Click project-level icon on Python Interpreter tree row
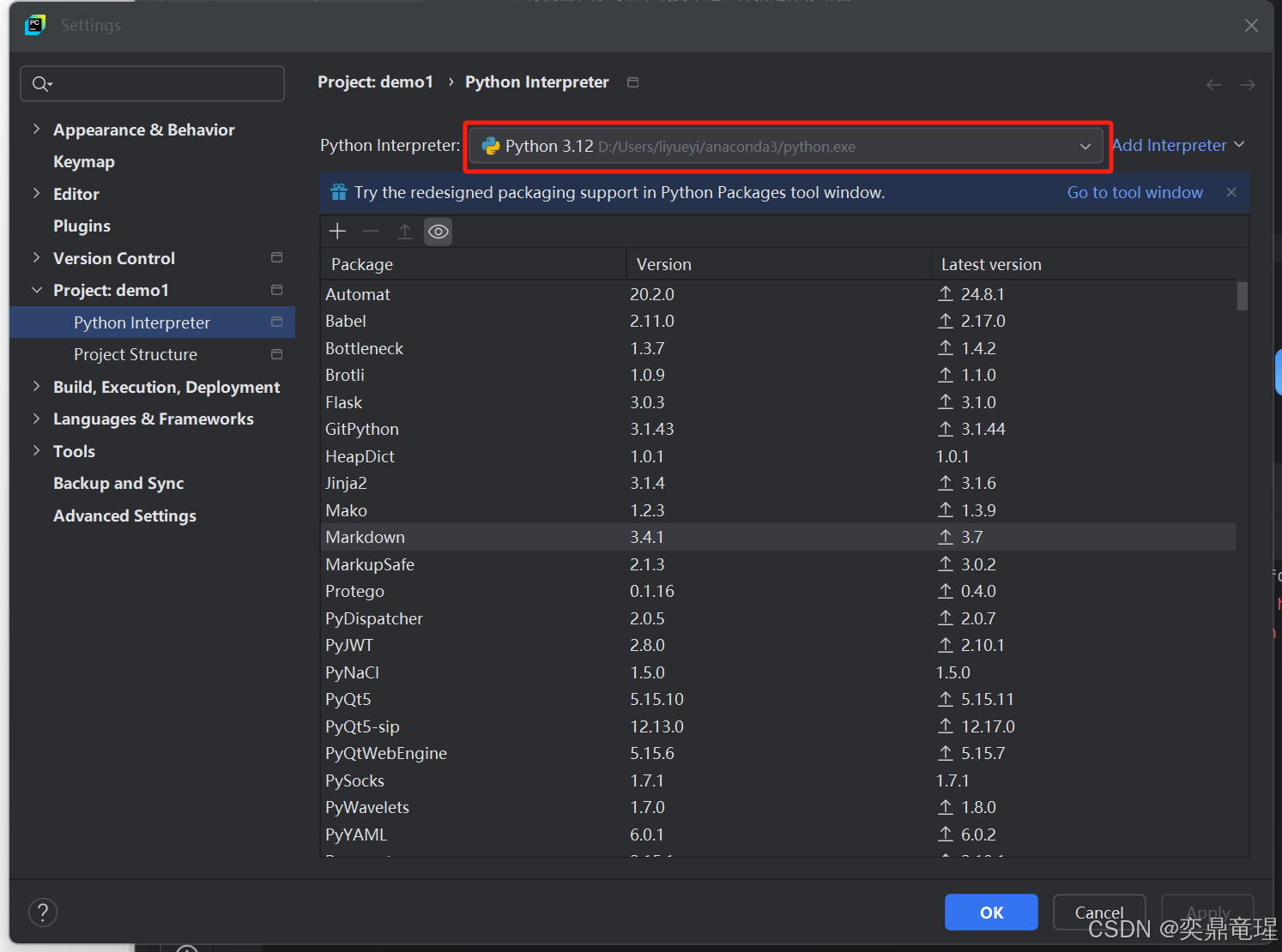 pyautogui.click(x=276, y=322)
